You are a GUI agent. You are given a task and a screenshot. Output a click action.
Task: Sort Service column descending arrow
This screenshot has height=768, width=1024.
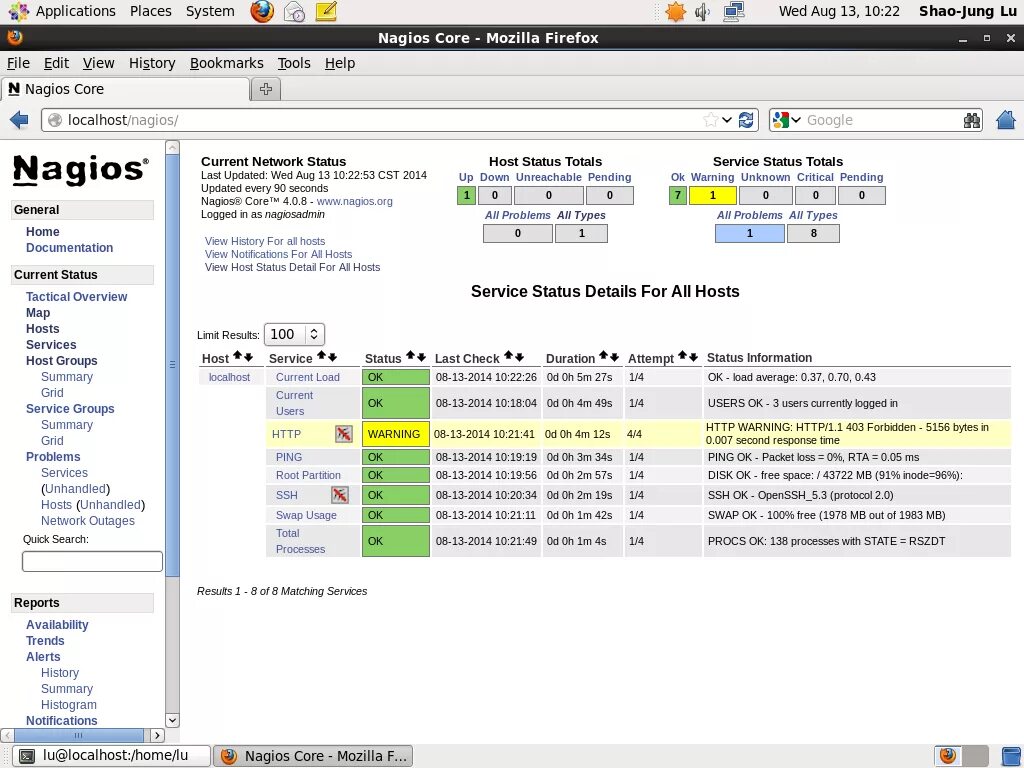(332, 357)
